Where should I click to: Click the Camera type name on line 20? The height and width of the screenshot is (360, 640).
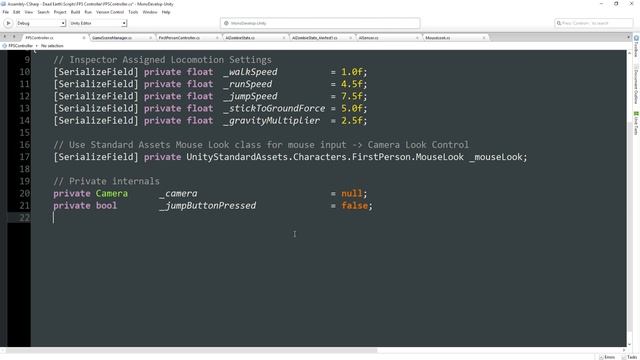112,193
